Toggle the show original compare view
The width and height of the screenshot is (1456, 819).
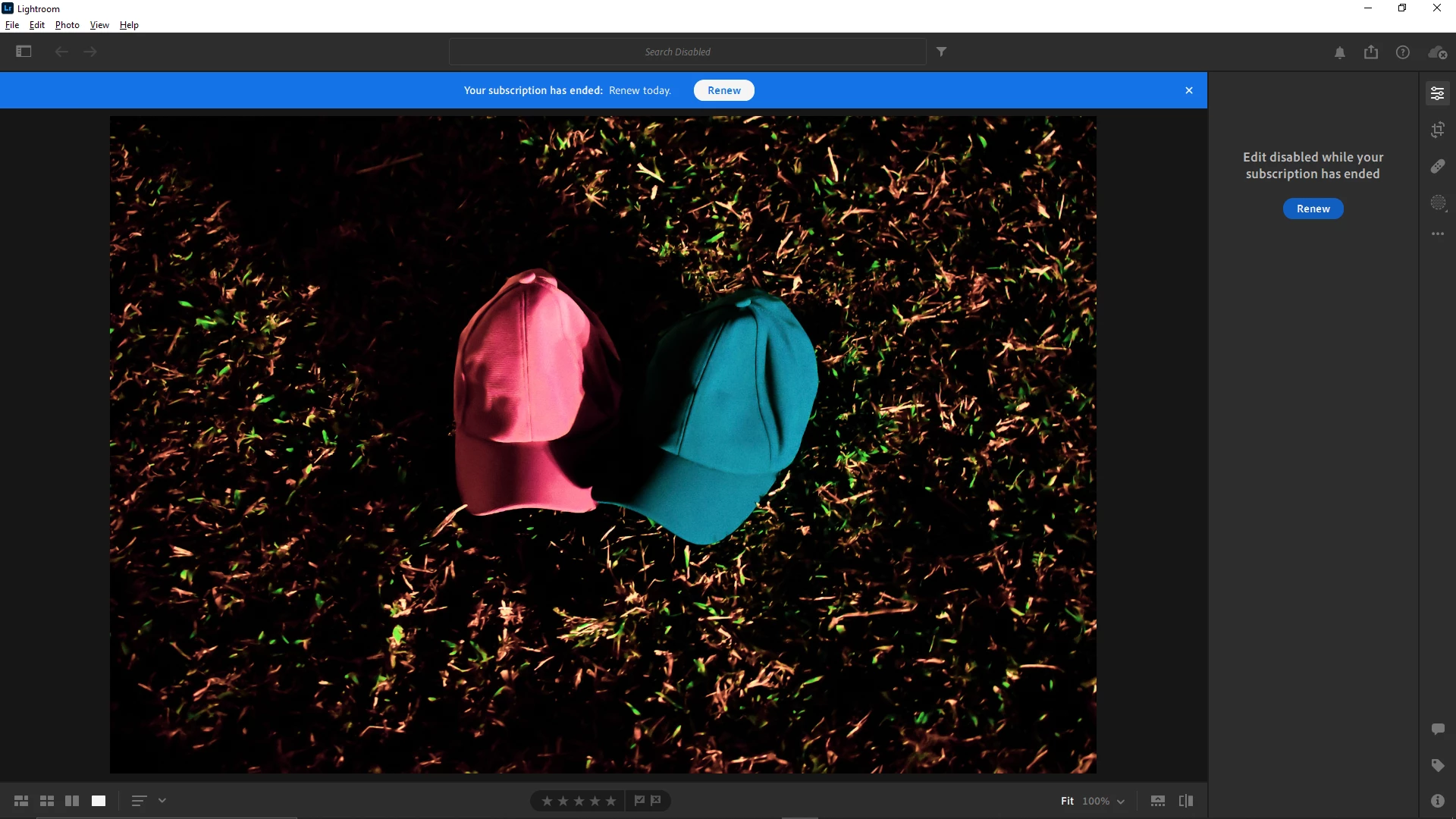coord(1186,801)
